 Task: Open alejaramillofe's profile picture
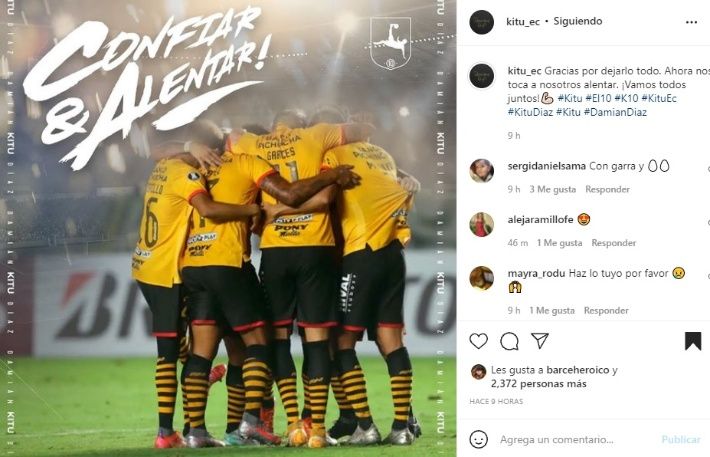(481, 224)
